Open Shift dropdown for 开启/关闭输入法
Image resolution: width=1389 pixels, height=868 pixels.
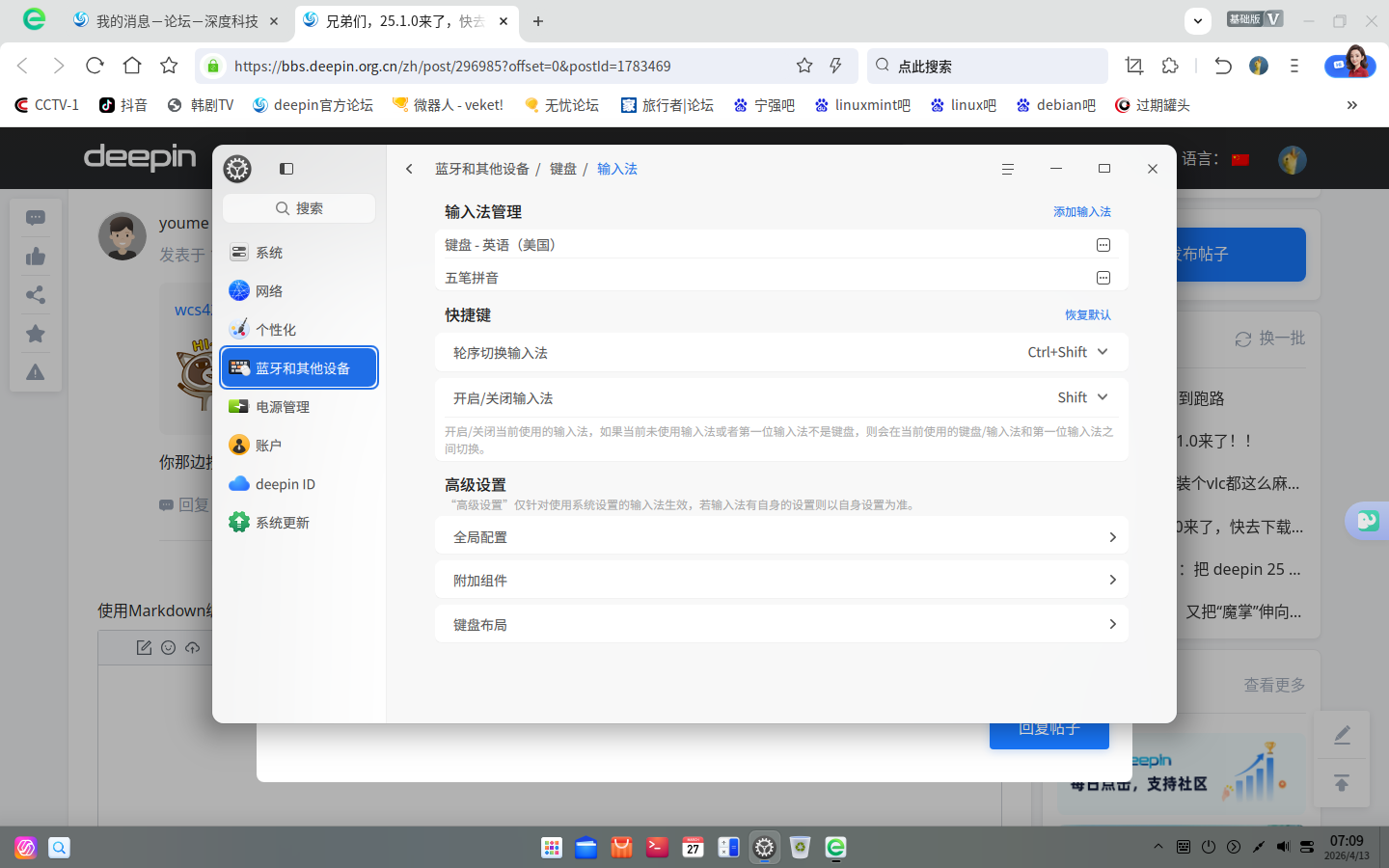[1082, 397]
